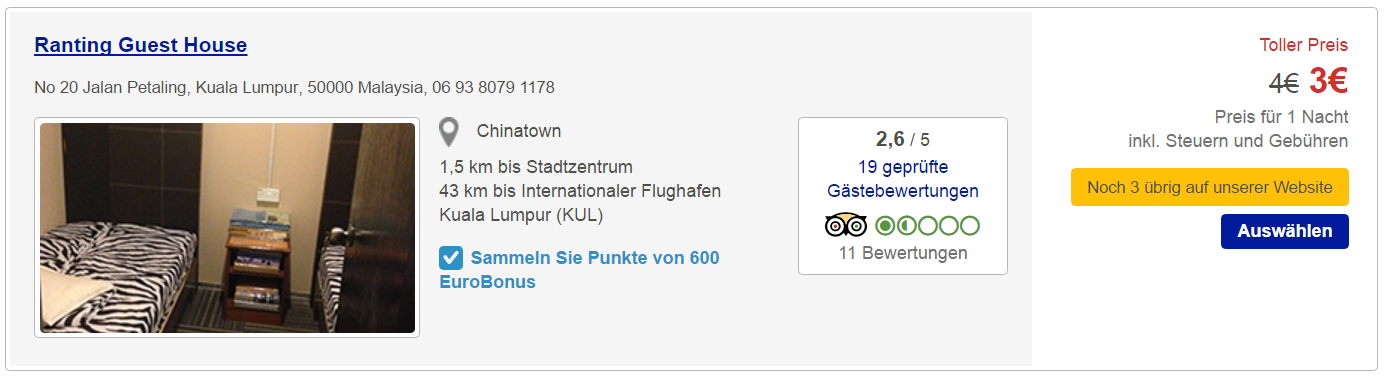Open the Sammeln Sie Punkte EuroBonus link

(579, 270)
